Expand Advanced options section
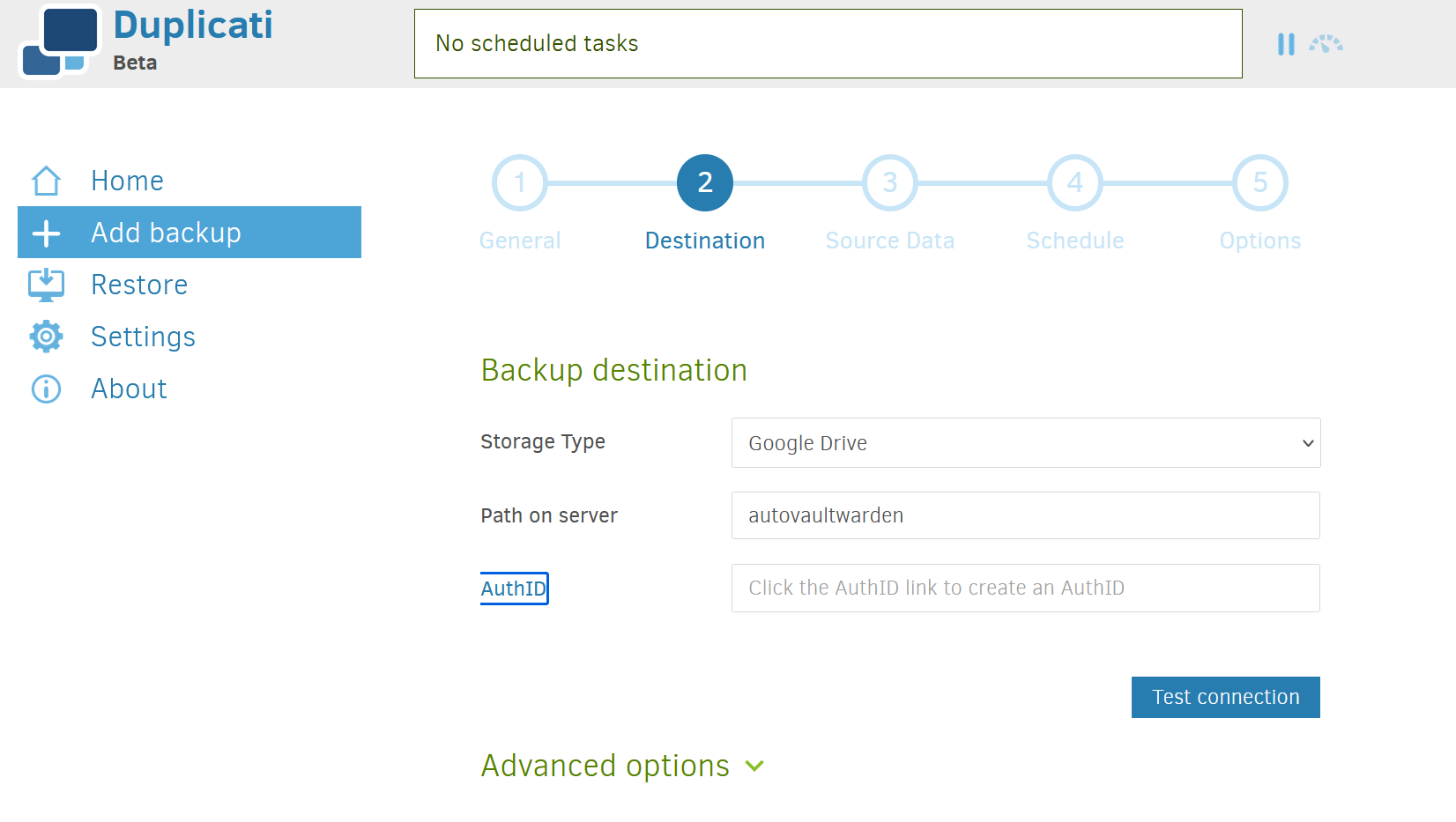Image resolution: width=1456 pixels, height=822 pixels. (622, 766)
